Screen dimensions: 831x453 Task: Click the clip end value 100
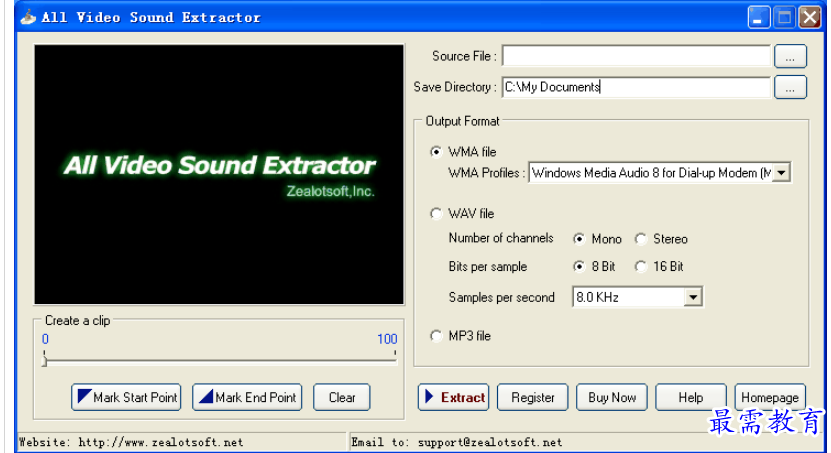click(x=387, y=339)
